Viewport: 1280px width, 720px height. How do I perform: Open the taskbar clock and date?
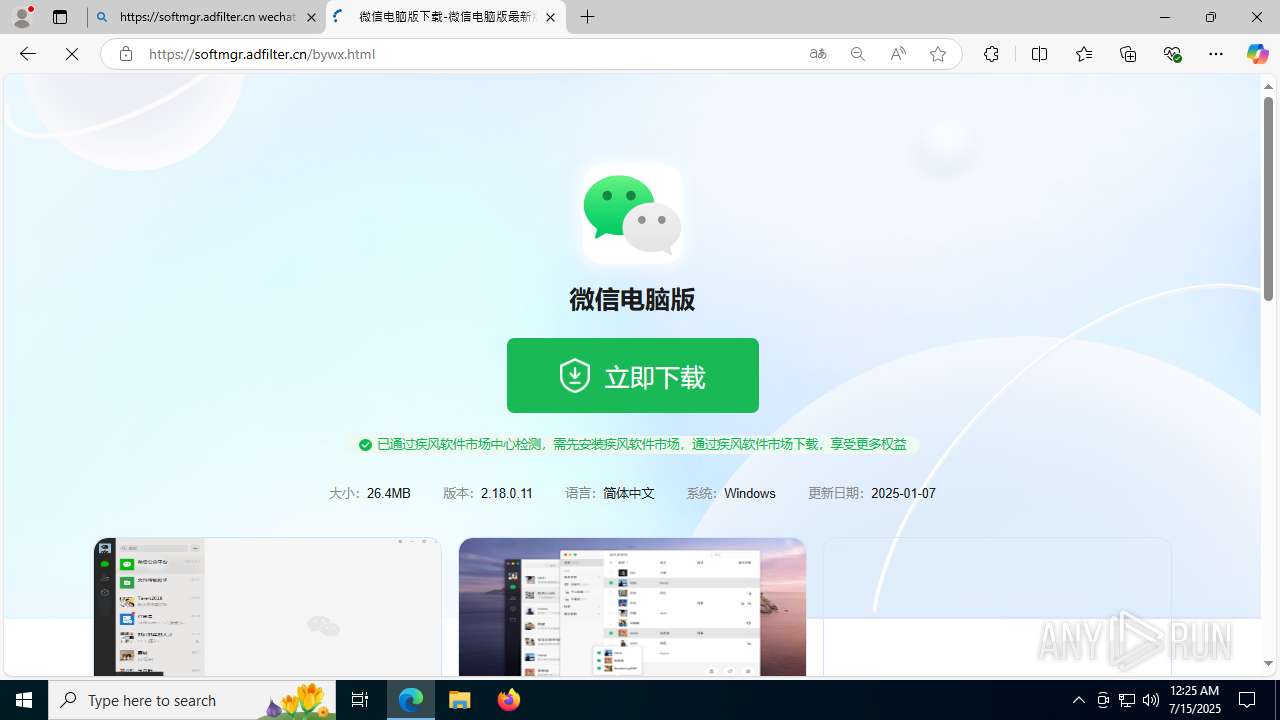1194,700
